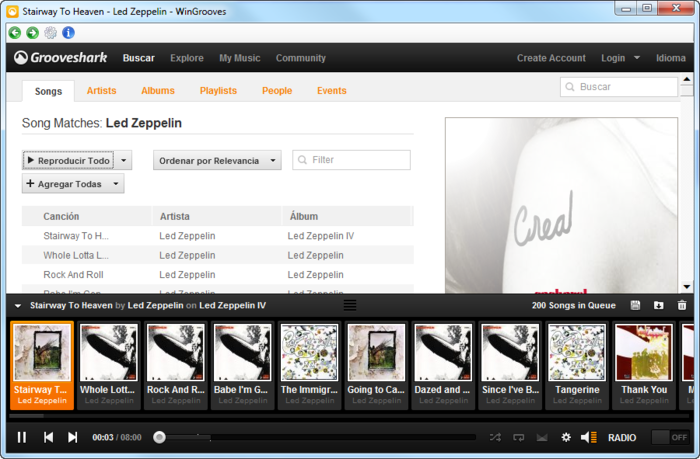Select the Songs tab
Screen dimensions: 700x459
point(48,91)
